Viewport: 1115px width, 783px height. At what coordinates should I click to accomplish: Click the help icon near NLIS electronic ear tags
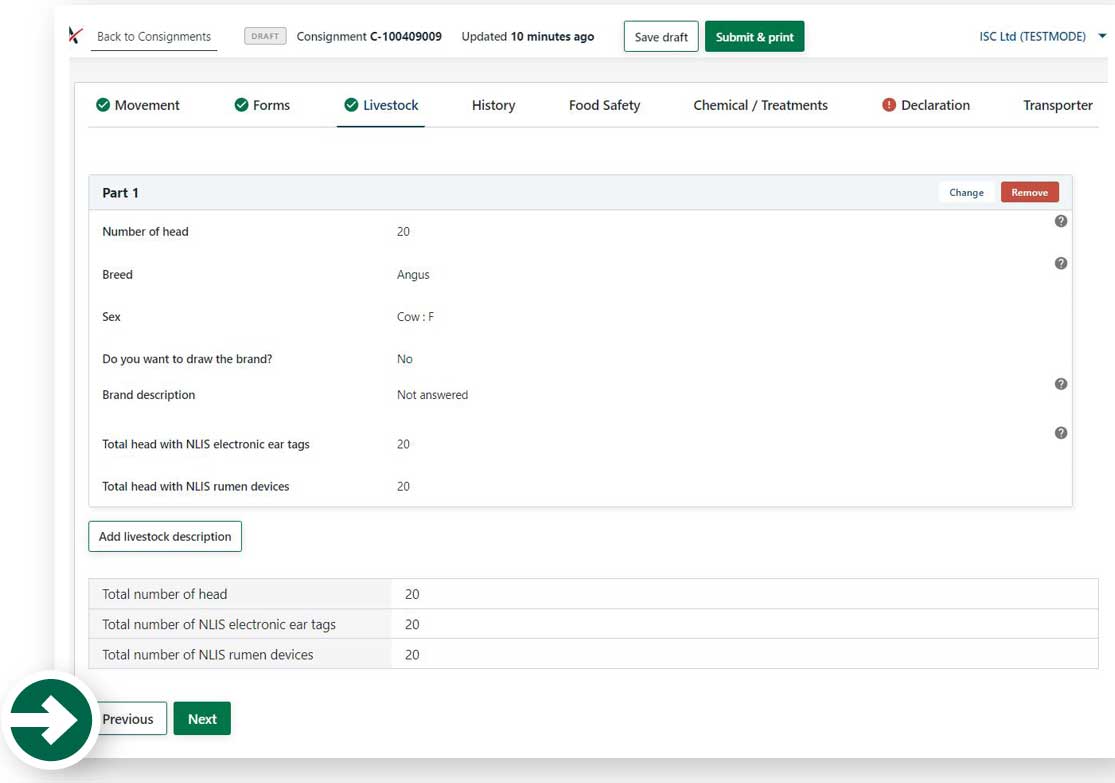tap(1061, 432)
